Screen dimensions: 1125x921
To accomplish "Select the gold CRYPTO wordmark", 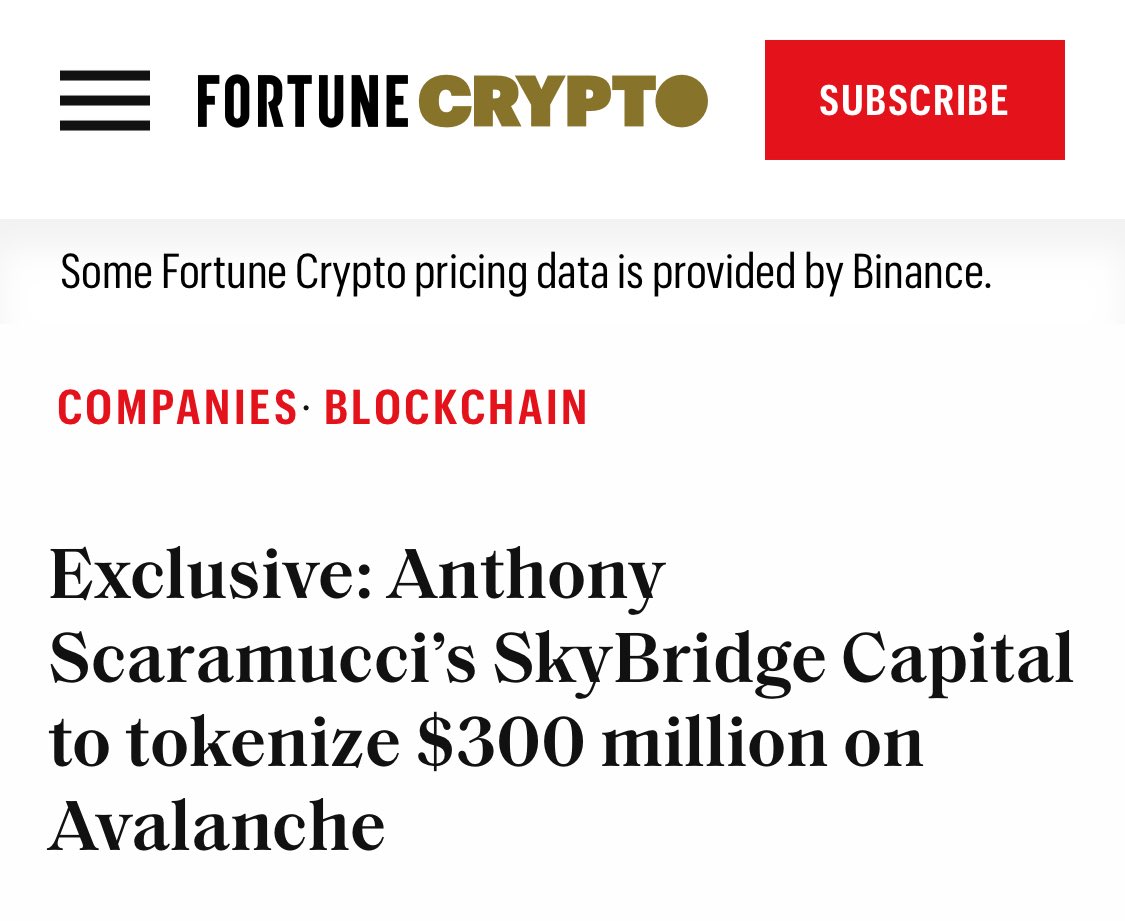I will click(560, 100).
